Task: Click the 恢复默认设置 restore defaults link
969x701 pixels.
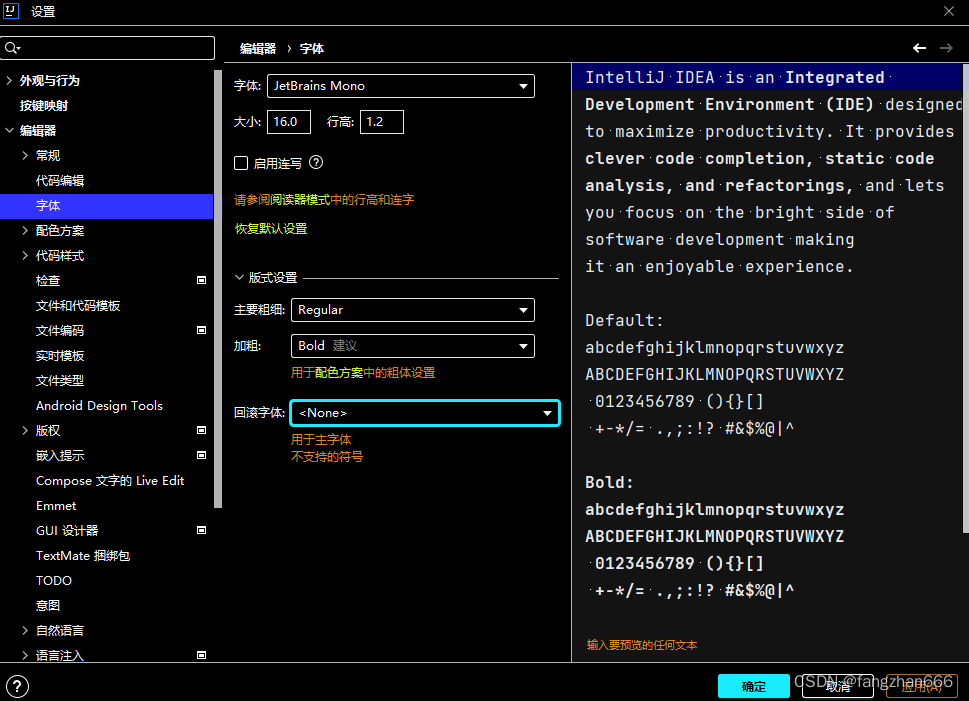Action: click(271, 229)
